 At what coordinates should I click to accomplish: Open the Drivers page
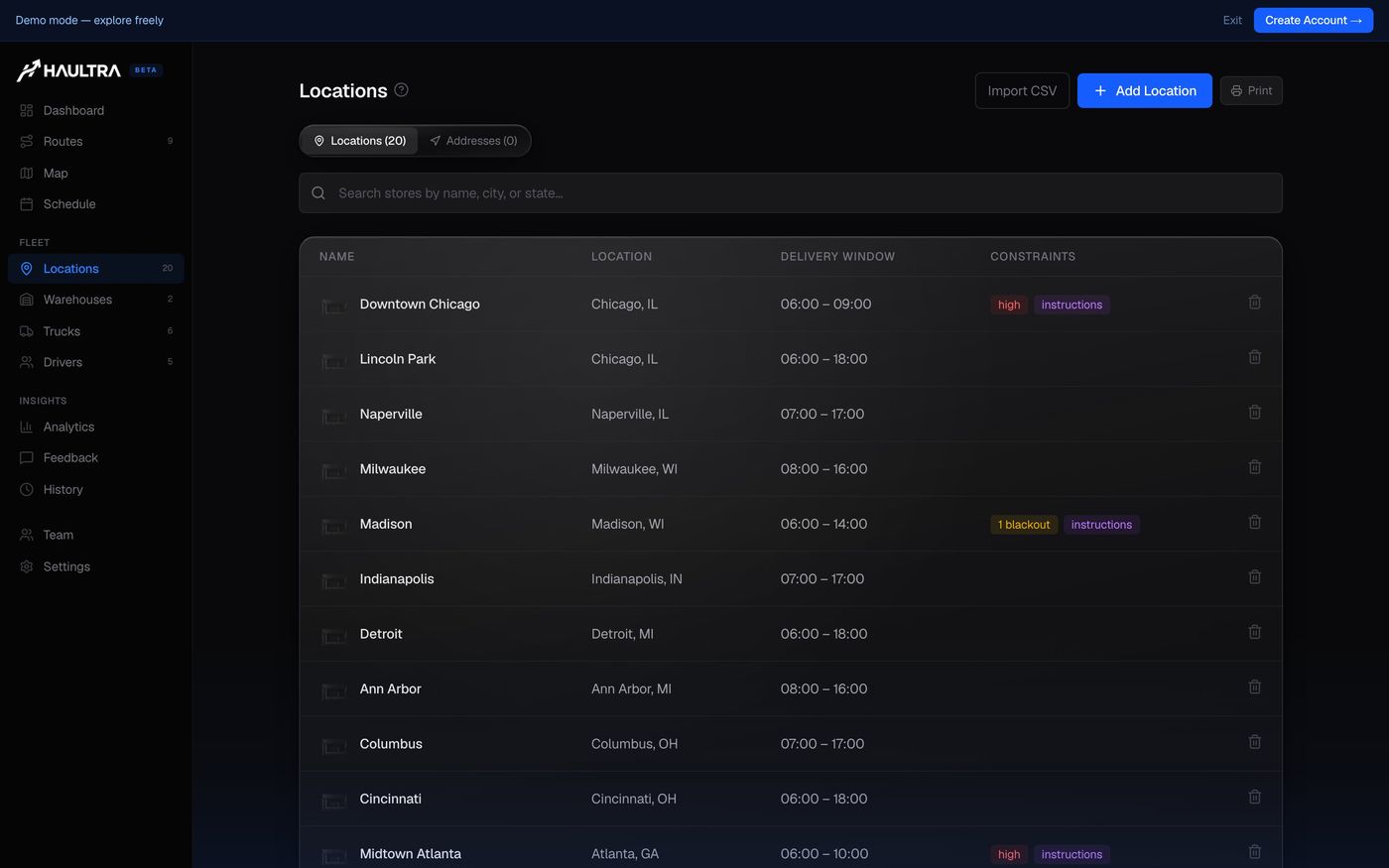tap(95, 362)
